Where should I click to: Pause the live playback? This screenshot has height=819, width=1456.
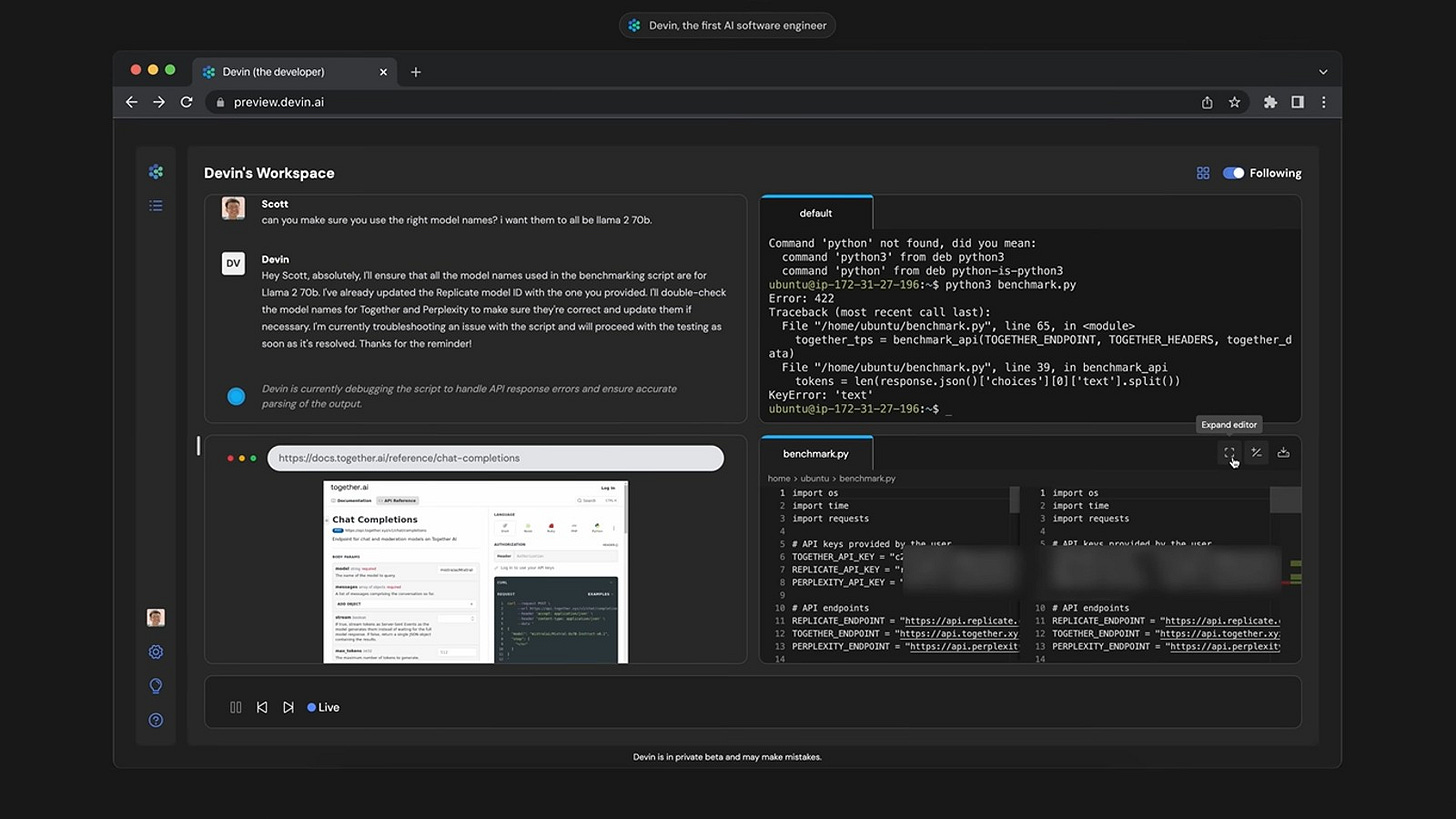(x=236, y=707)
